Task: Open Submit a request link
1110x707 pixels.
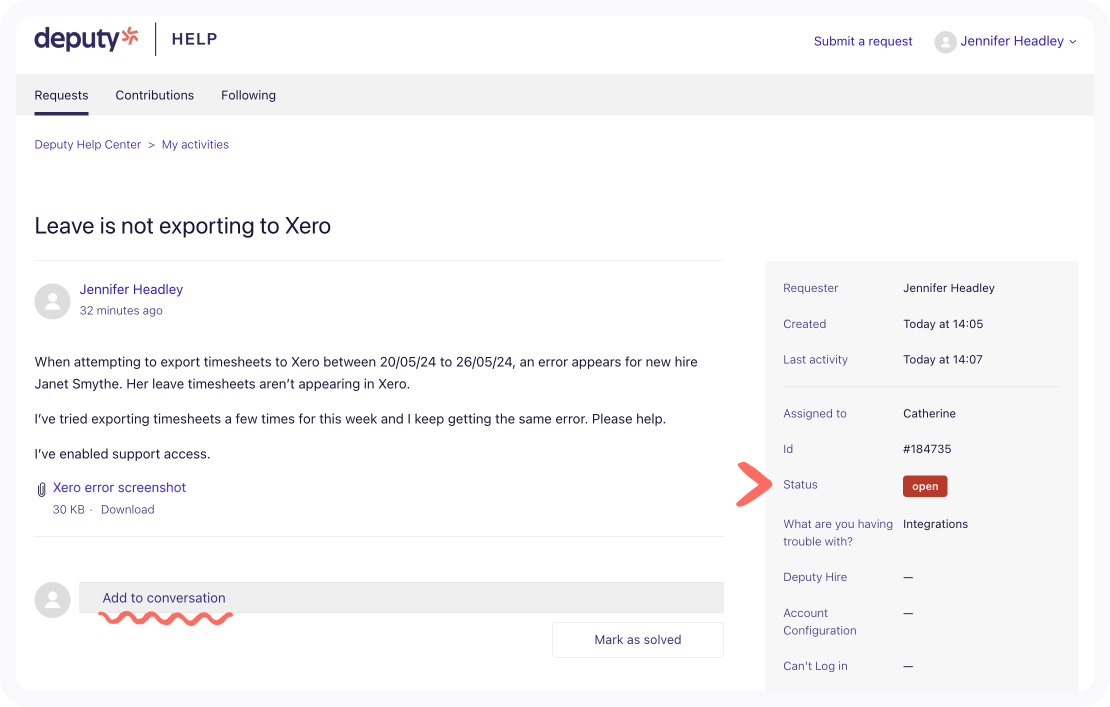Action: click(x=863, y=41)
